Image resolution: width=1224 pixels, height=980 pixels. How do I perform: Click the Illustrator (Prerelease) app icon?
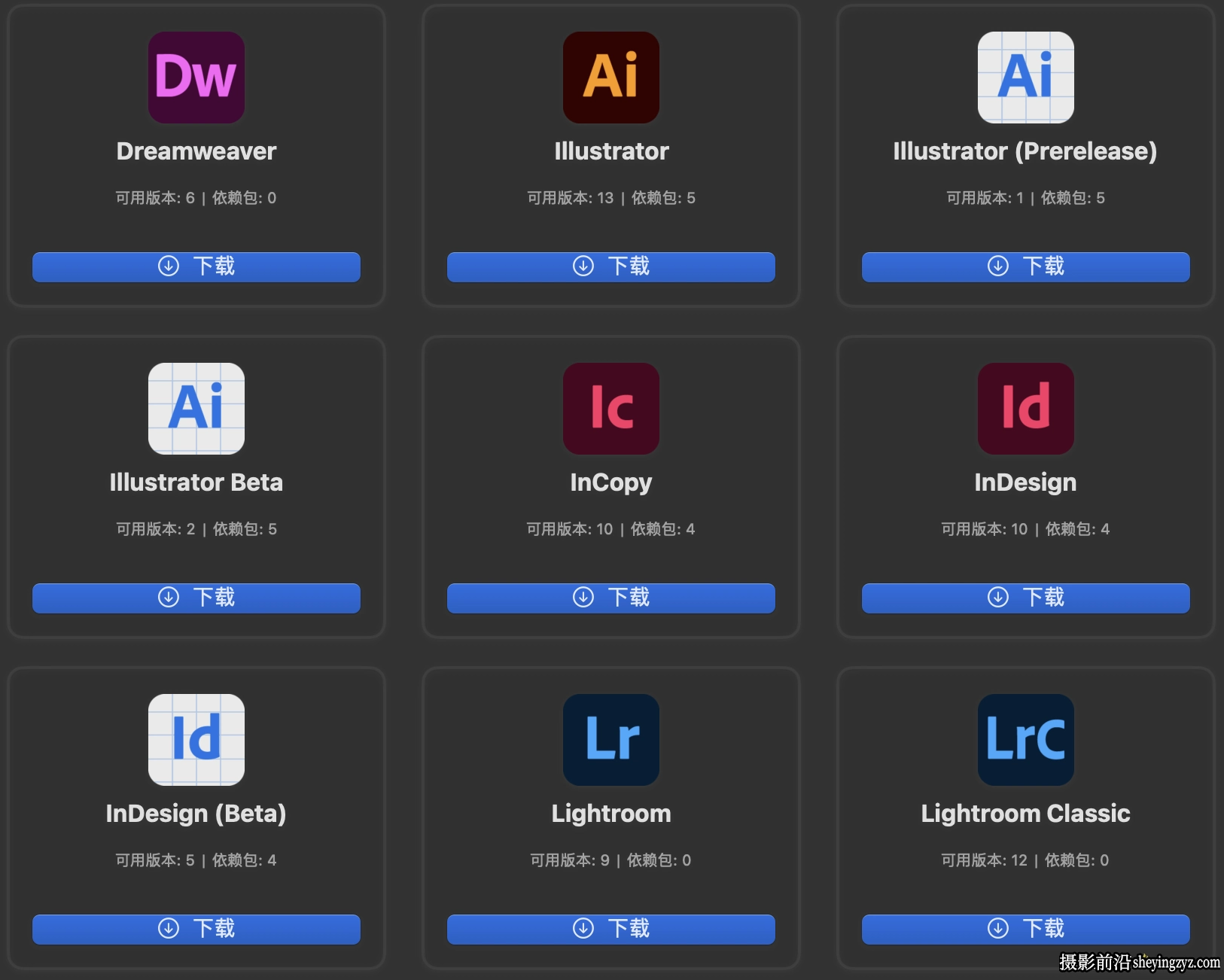1026,78
